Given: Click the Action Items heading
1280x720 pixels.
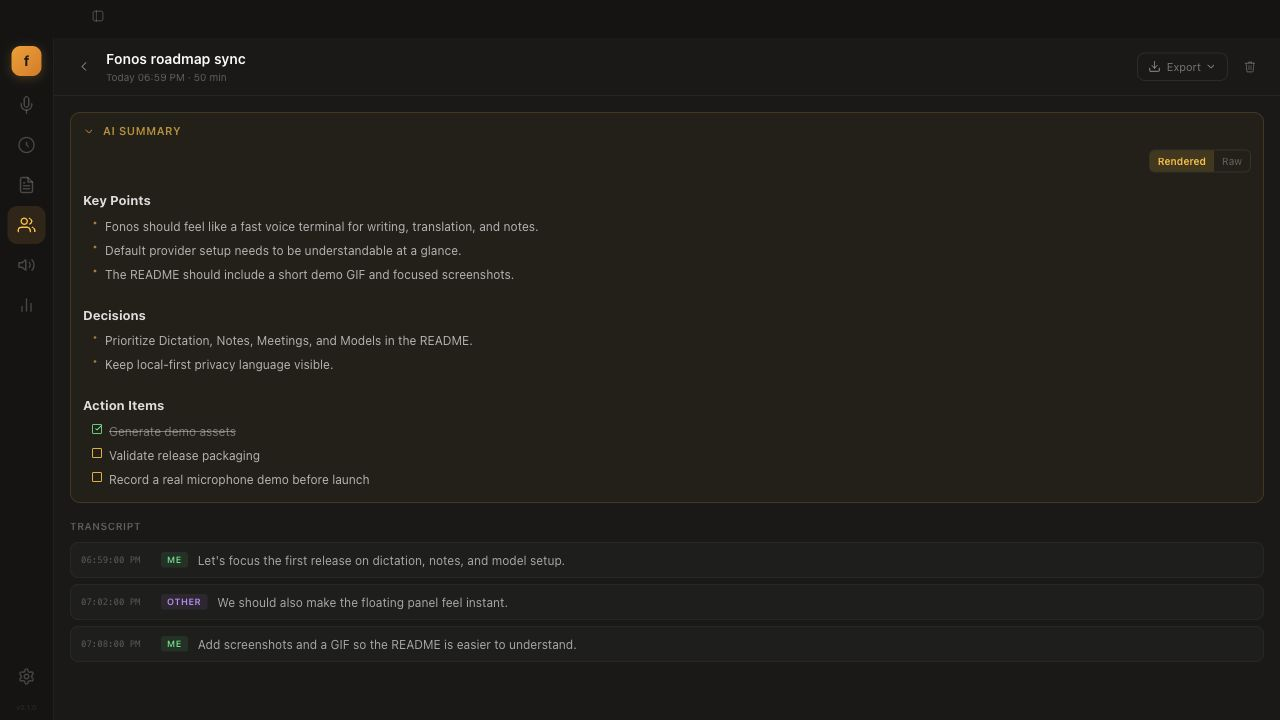Looking at the screenshot, I should point(123,406).
